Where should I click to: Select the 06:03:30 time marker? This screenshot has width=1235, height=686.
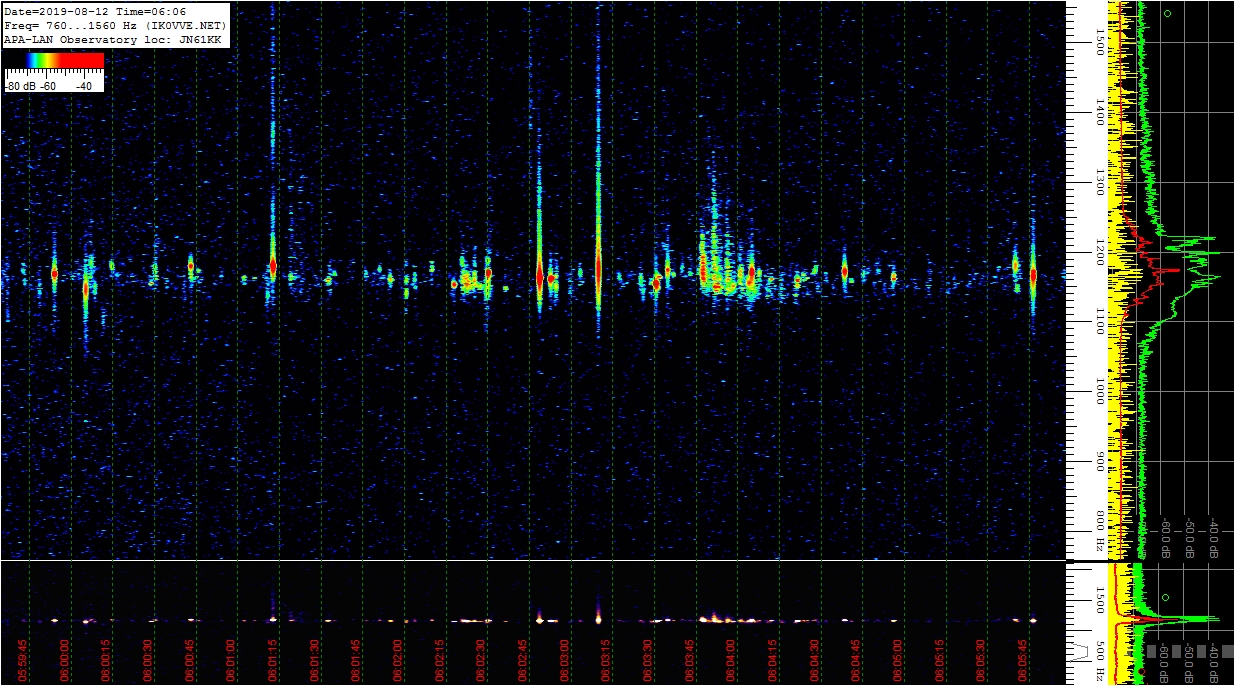648,658
